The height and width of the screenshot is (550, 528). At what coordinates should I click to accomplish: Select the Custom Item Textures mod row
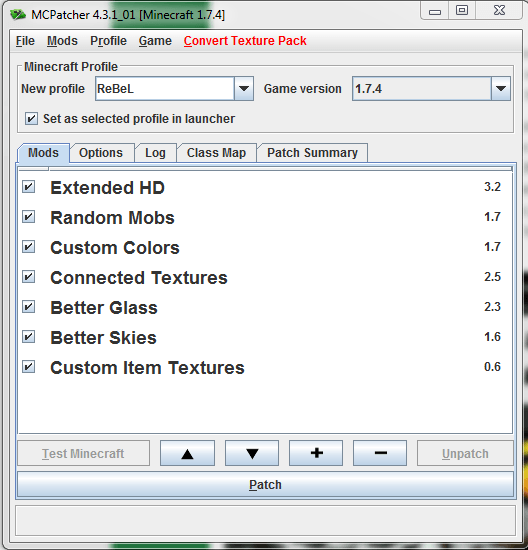265,368
